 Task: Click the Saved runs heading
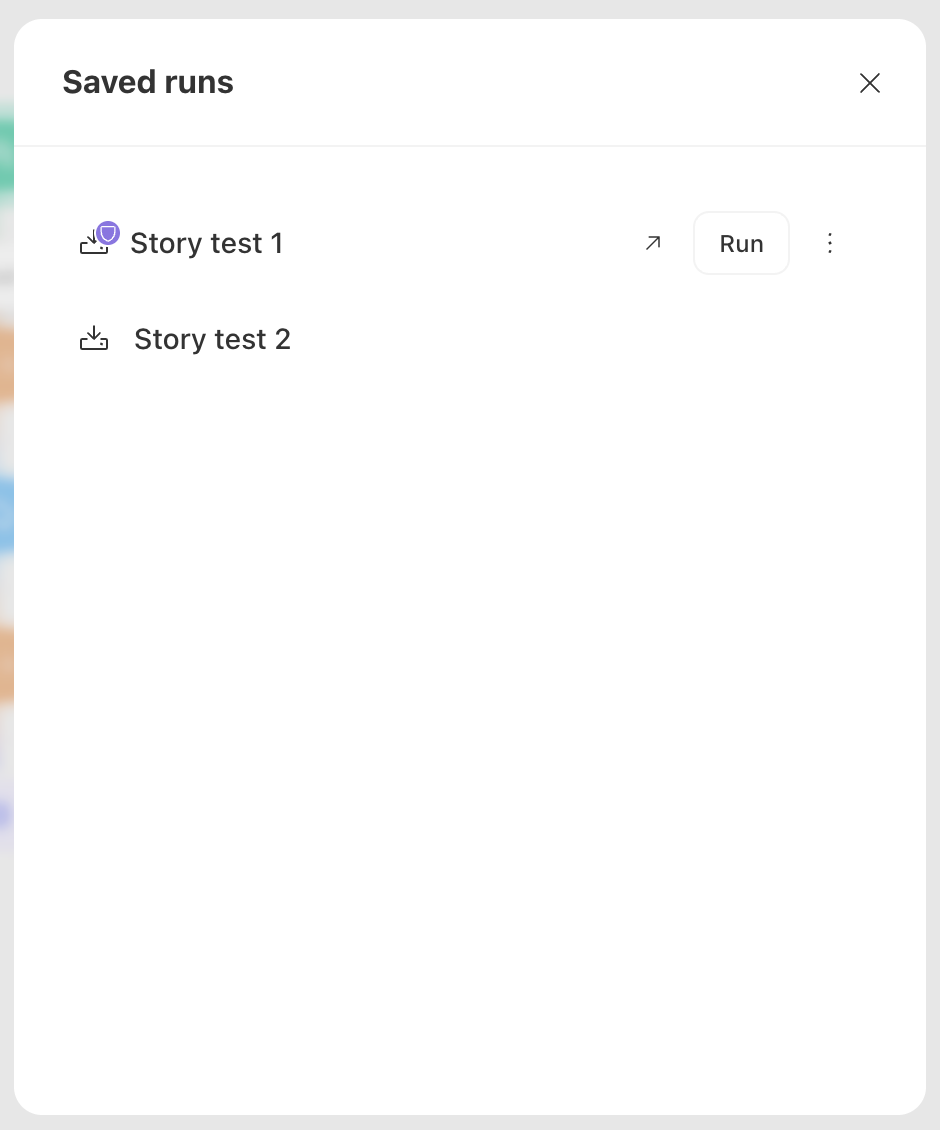pyautogui.click(x=148, y=82)
